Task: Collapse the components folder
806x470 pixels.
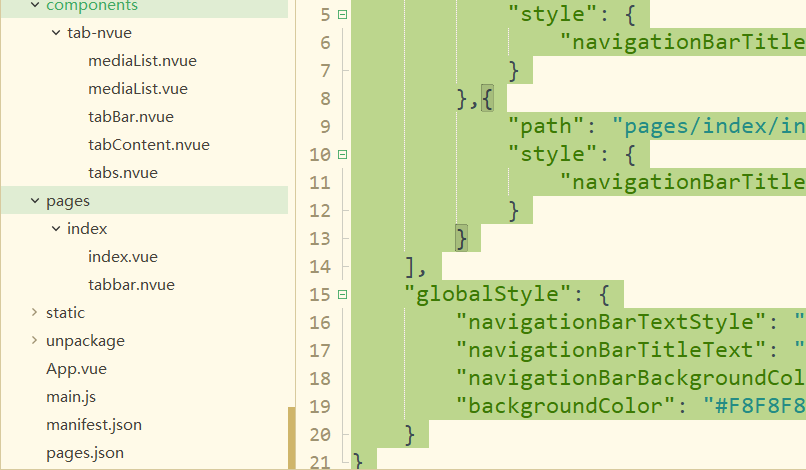Action: point(35,5)
